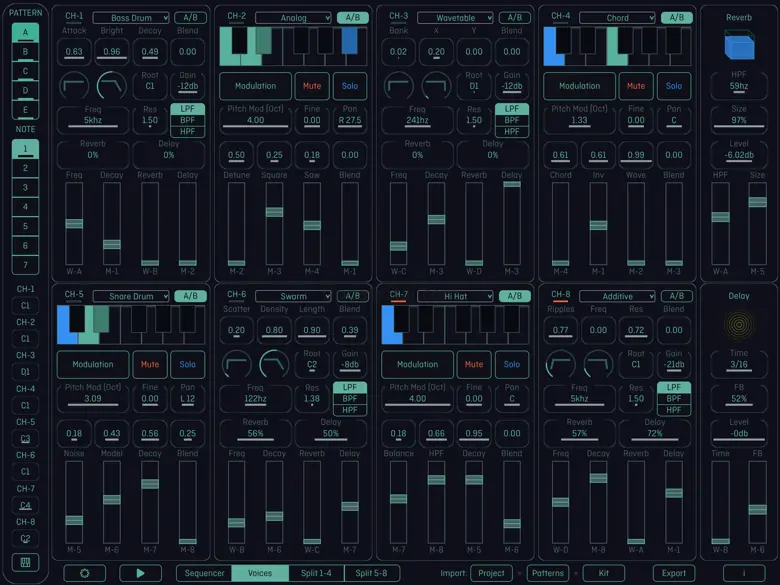
Task: Select note slot 3
Action: [25, 188]
